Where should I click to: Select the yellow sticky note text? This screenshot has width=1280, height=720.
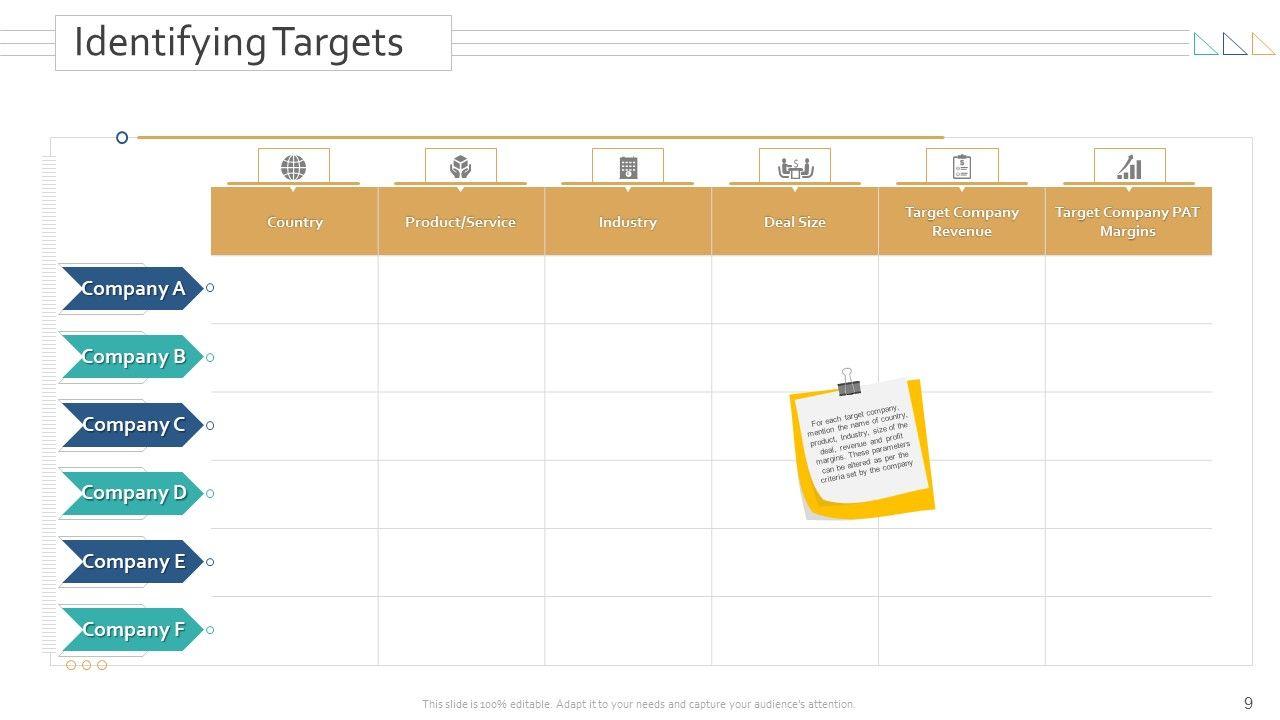(x=862, y=444)
